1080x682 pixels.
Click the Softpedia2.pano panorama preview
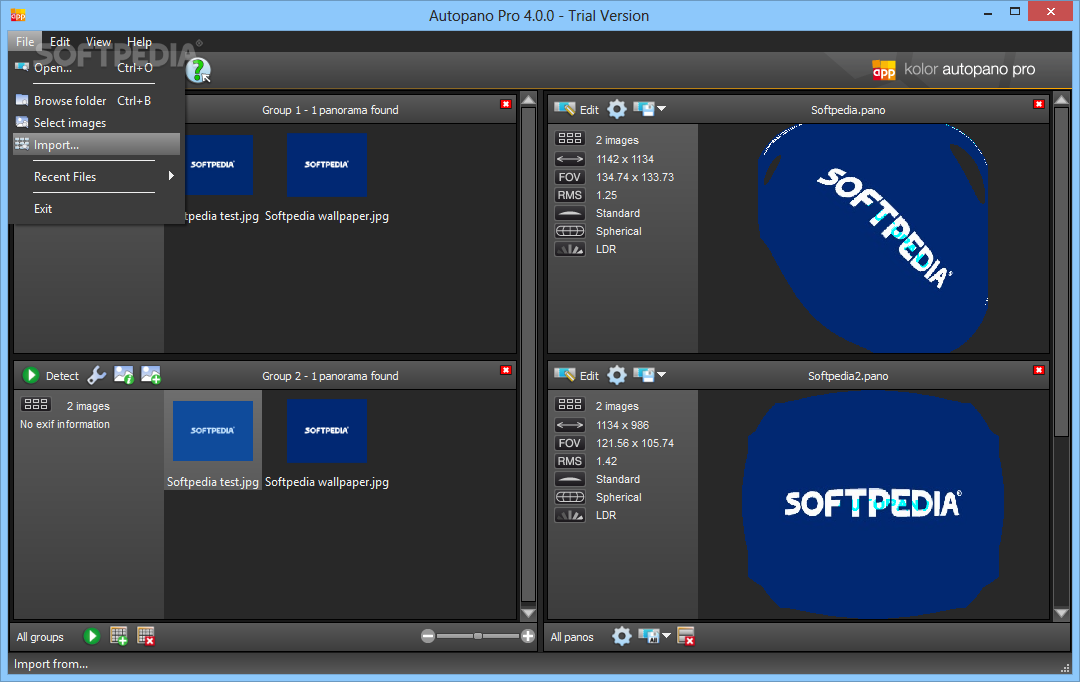pyautogui.click(x=873, y=504)
